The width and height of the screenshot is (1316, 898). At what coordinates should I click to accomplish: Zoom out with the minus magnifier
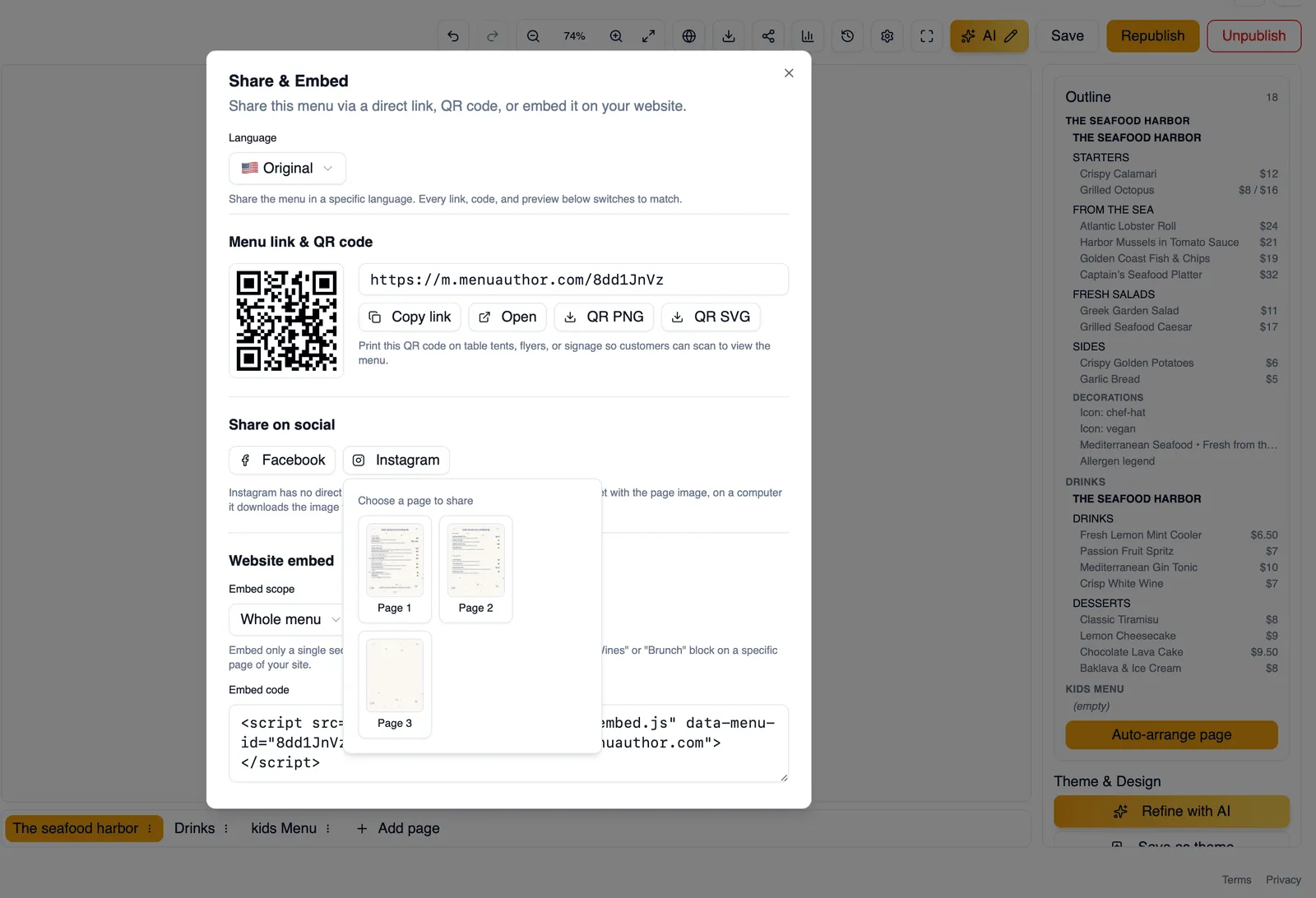click(x=533, y=36)
